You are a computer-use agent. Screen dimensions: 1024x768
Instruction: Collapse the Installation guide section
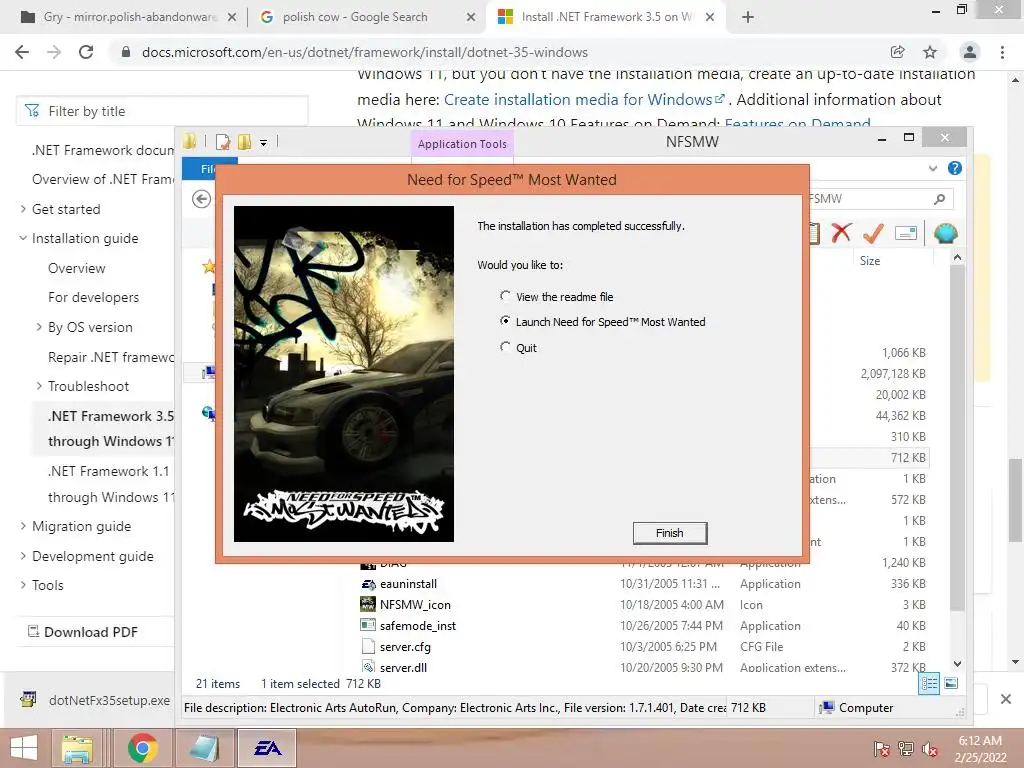(x=24, y=238)
